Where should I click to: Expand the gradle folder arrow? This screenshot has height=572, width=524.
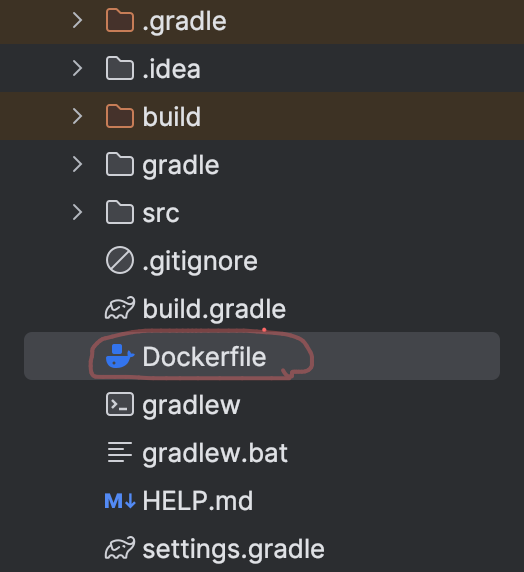click(x=77, y=164)
